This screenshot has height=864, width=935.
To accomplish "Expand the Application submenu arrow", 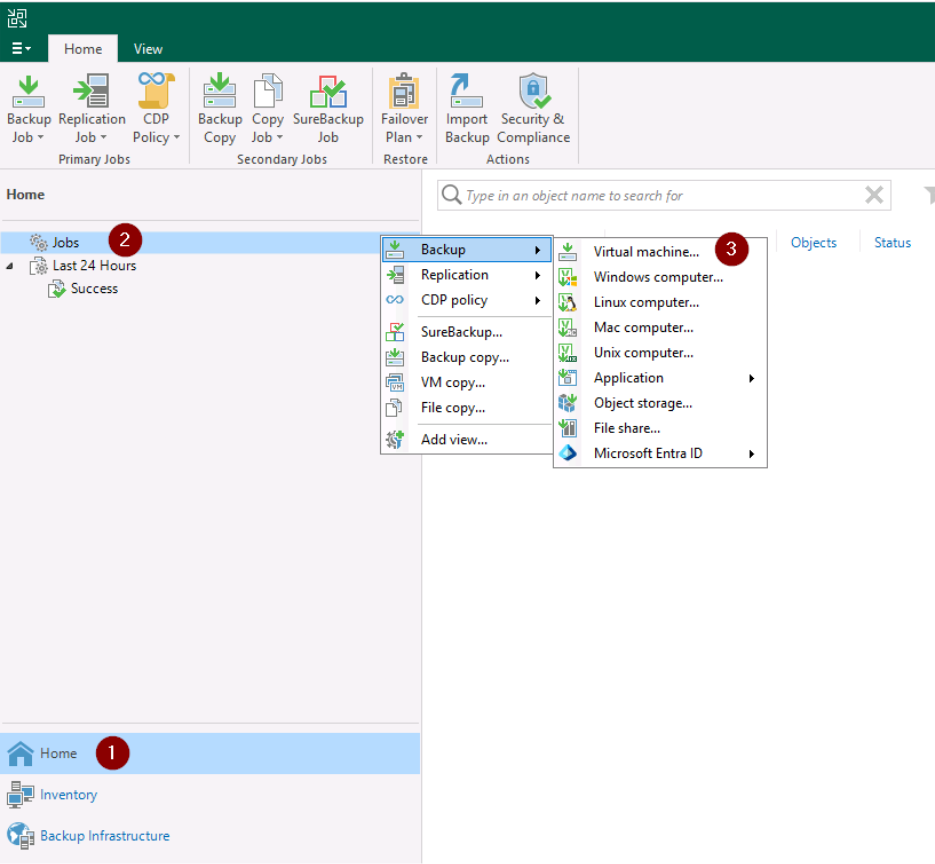I will (752, 378).
